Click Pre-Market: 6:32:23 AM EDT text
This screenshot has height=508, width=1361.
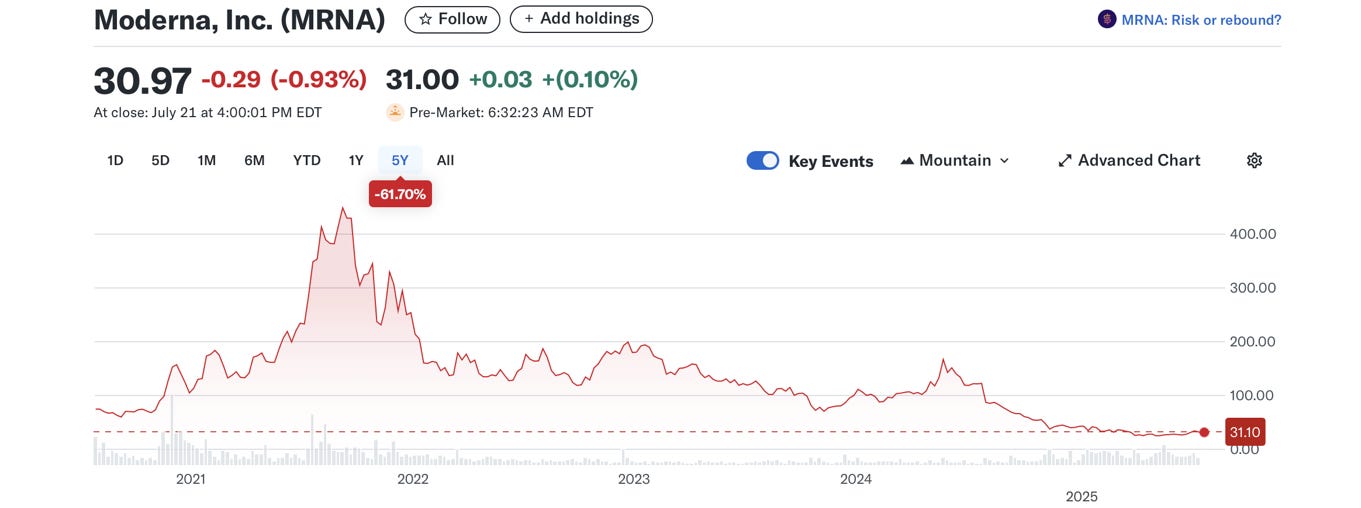click(501, 113)
